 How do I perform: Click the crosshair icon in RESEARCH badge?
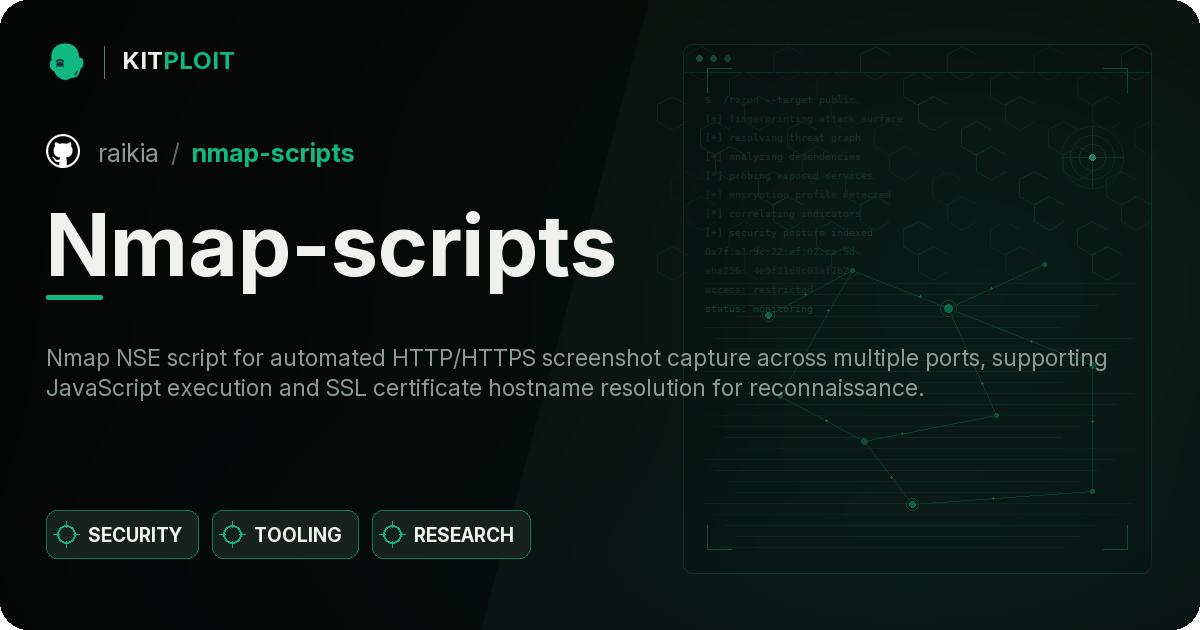click(x=393, y=535)
